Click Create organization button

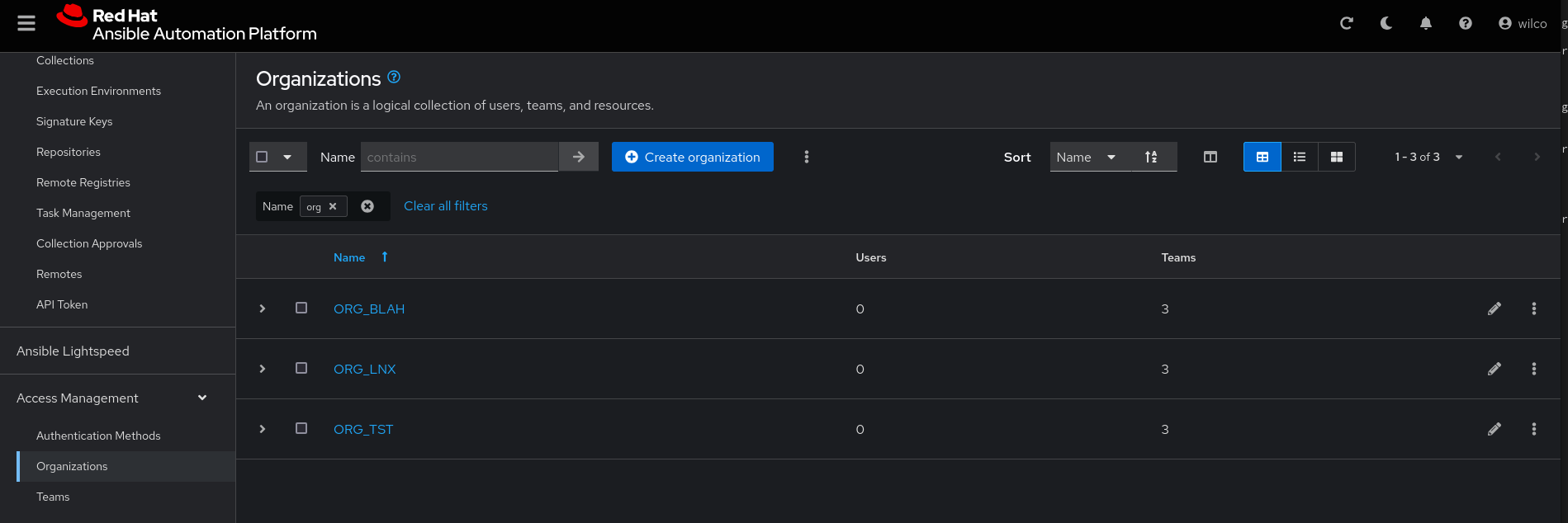[x=693, y=157]
